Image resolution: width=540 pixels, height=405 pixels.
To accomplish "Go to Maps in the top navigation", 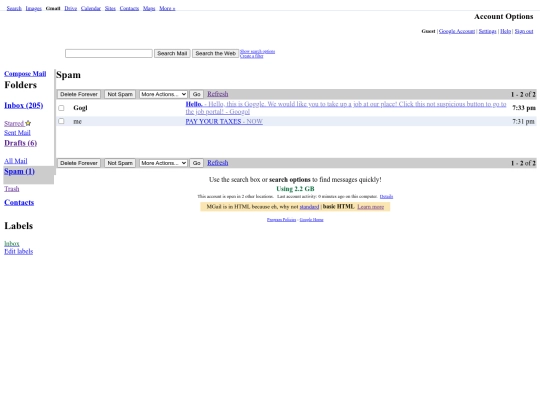I will pyautogui.click(x=149, y=8).
